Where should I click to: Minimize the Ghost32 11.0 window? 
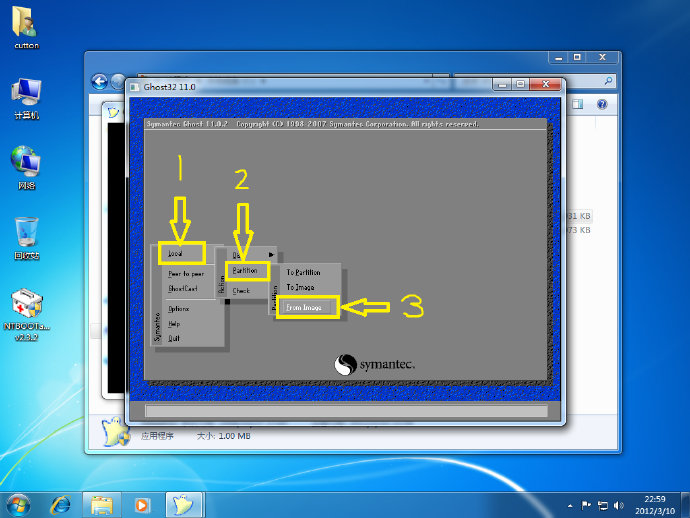click(503, 84)
